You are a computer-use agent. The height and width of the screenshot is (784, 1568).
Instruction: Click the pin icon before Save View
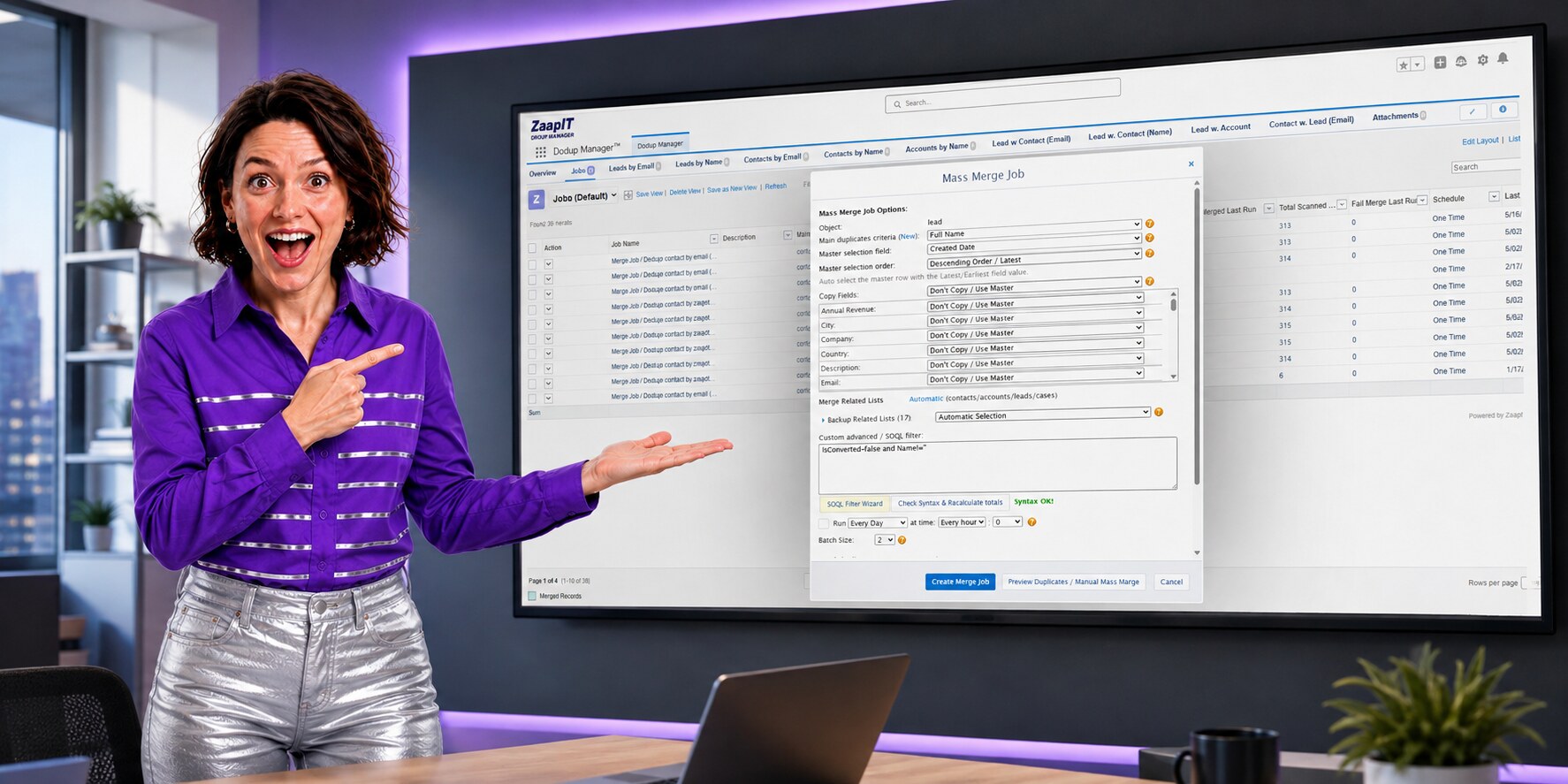[x=628, y=195]
